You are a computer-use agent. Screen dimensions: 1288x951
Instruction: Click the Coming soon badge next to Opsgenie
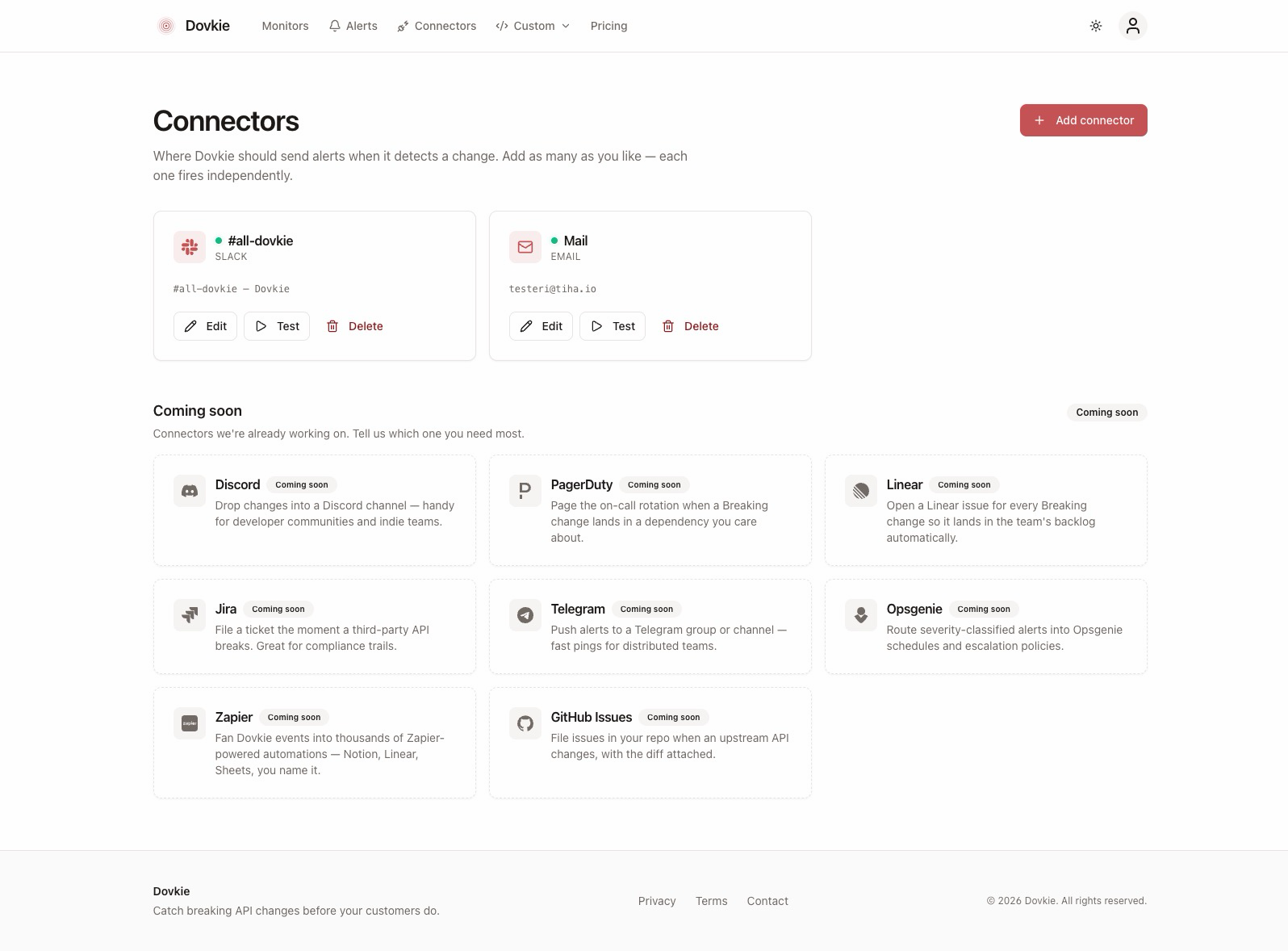tap(984, 610)
